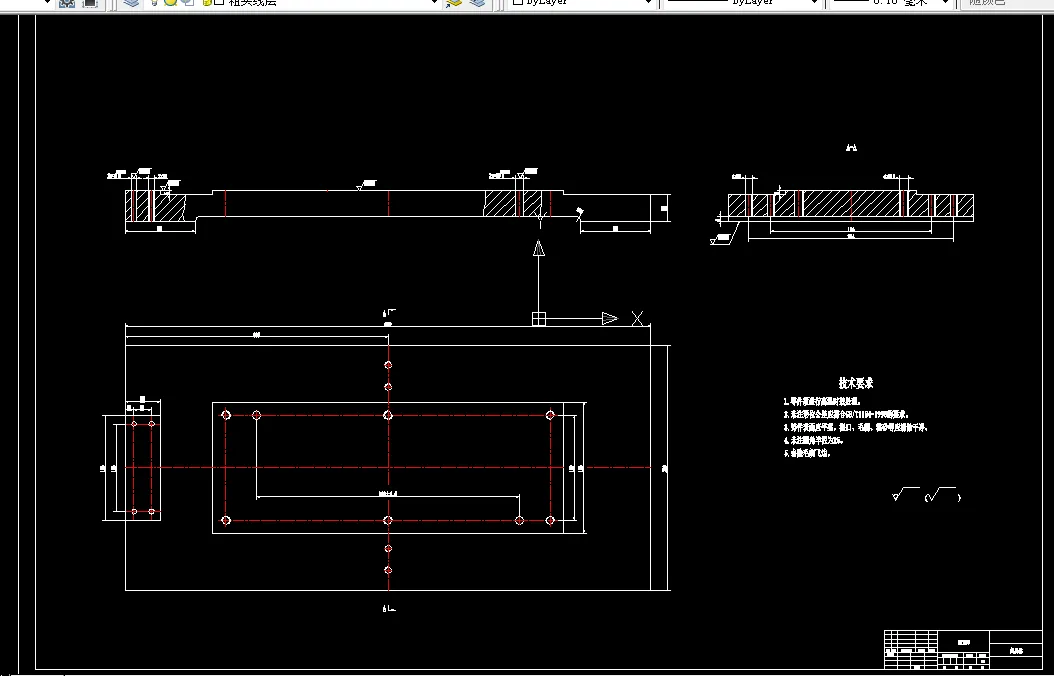Screen dimensions: 1054x676
Task: Select the wide center hatched area of A-A section
Action: (851, 205)
